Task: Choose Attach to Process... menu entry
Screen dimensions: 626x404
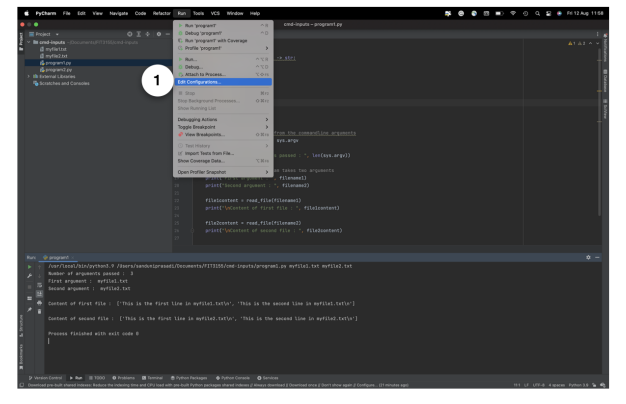Action: (x=223, y=74)
